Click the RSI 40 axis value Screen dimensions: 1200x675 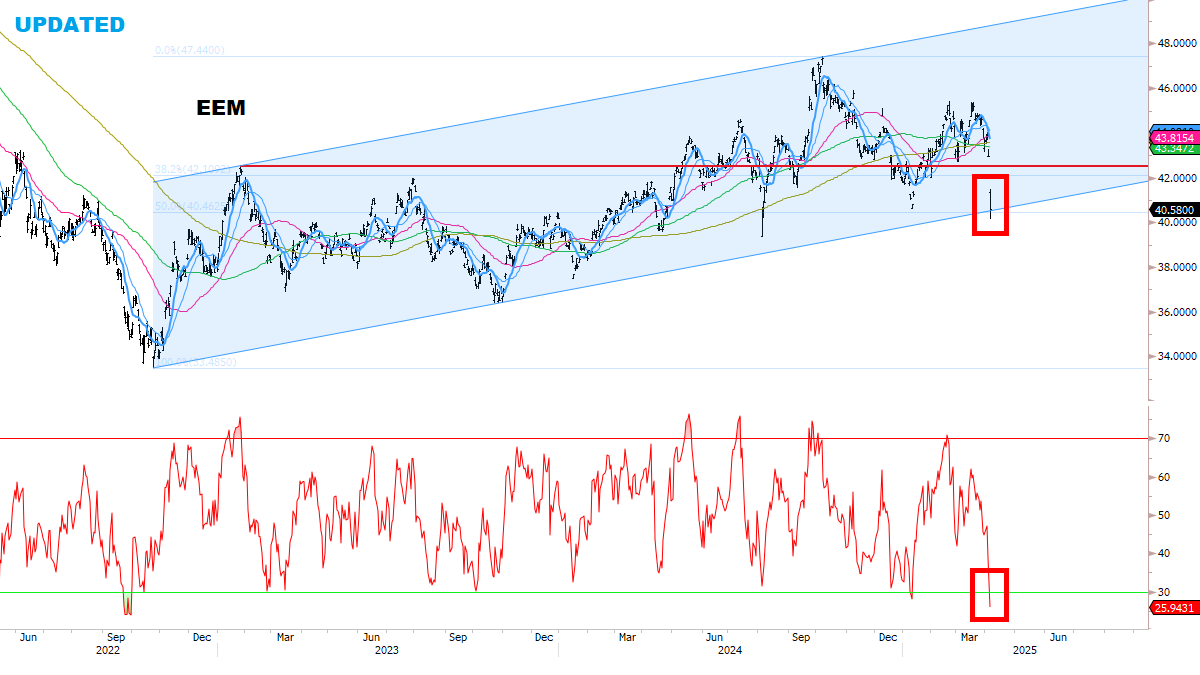[1163, 553]
